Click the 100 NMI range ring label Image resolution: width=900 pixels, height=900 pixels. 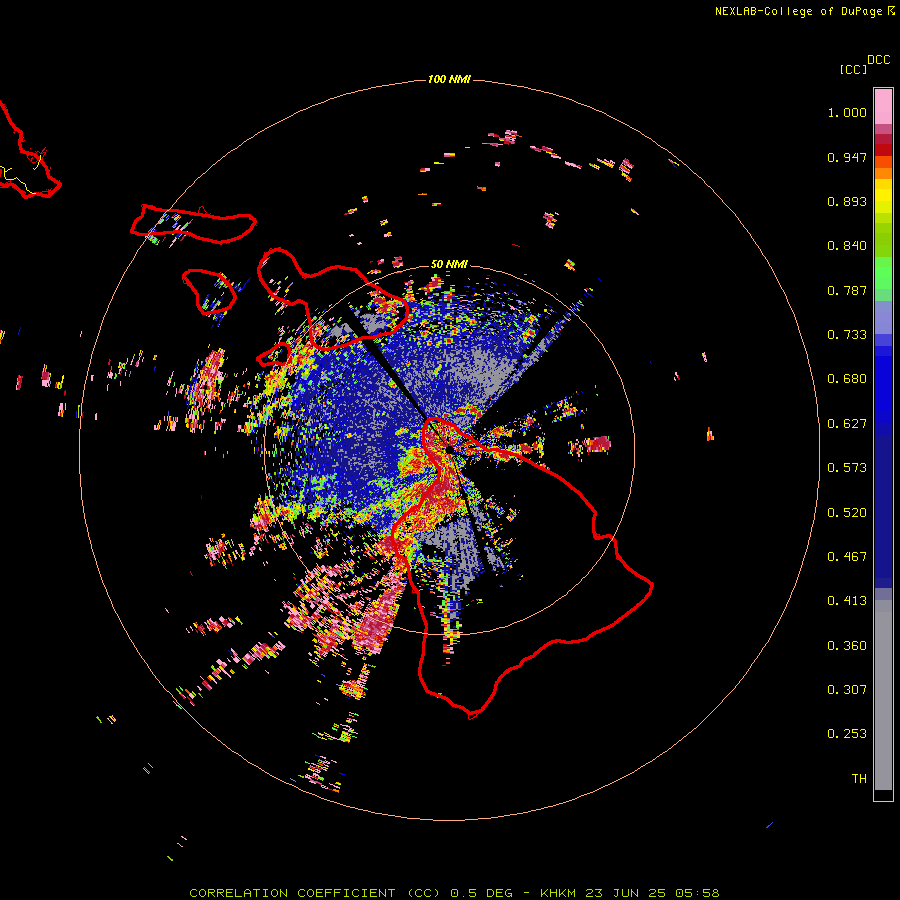[449, 79]
